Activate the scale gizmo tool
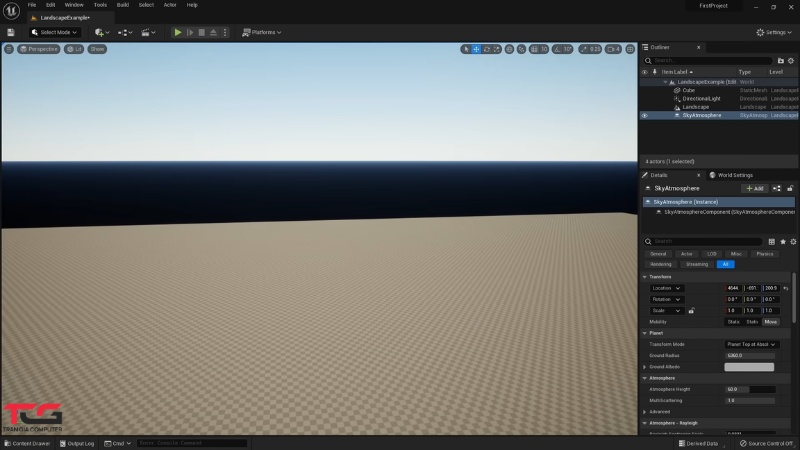This screenshot has width=800, height=450. (496, 49)
